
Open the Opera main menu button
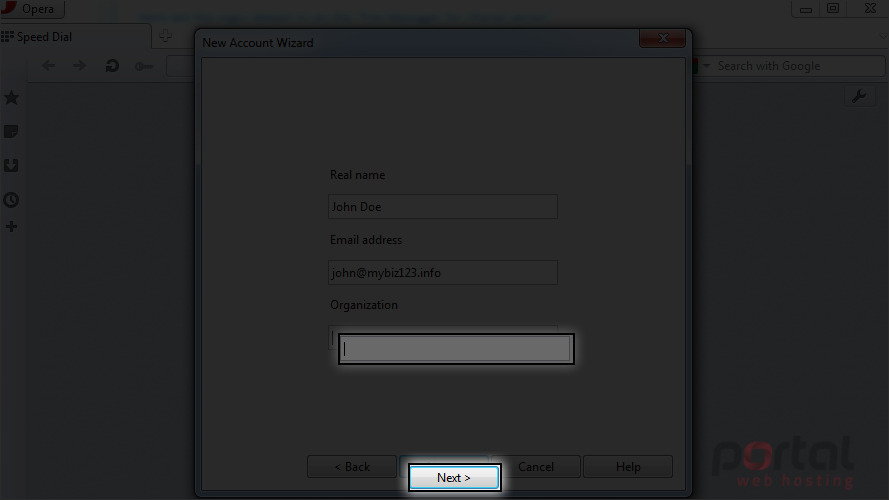pos(32,9)
